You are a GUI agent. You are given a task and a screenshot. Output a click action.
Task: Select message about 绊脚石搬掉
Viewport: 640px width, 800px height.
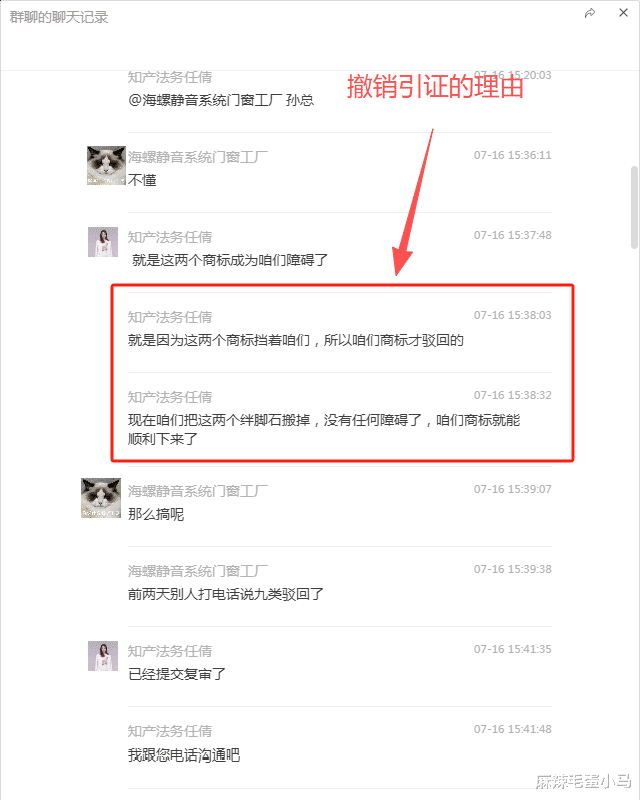324,430
